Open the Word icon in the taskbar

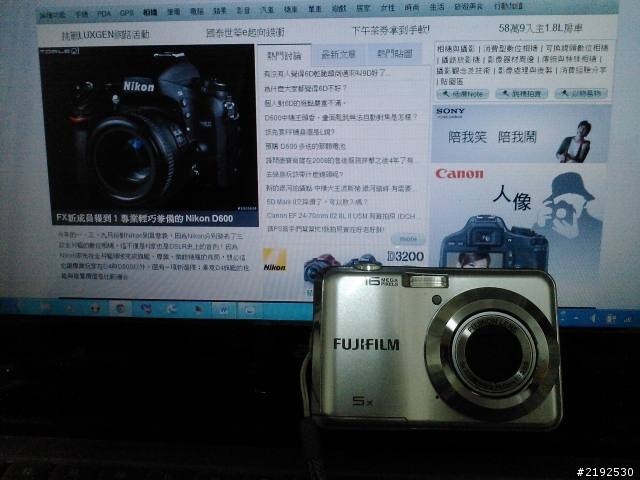223,310
